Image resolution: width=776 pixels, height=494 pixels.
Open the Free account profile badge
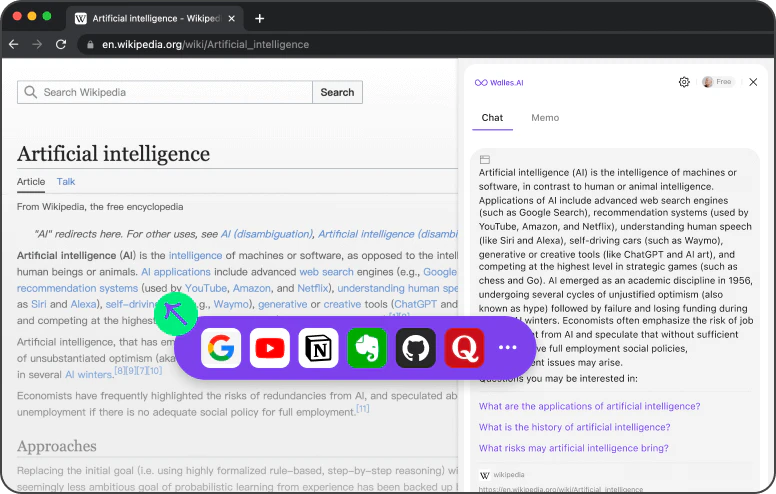(x=717, y=82)
